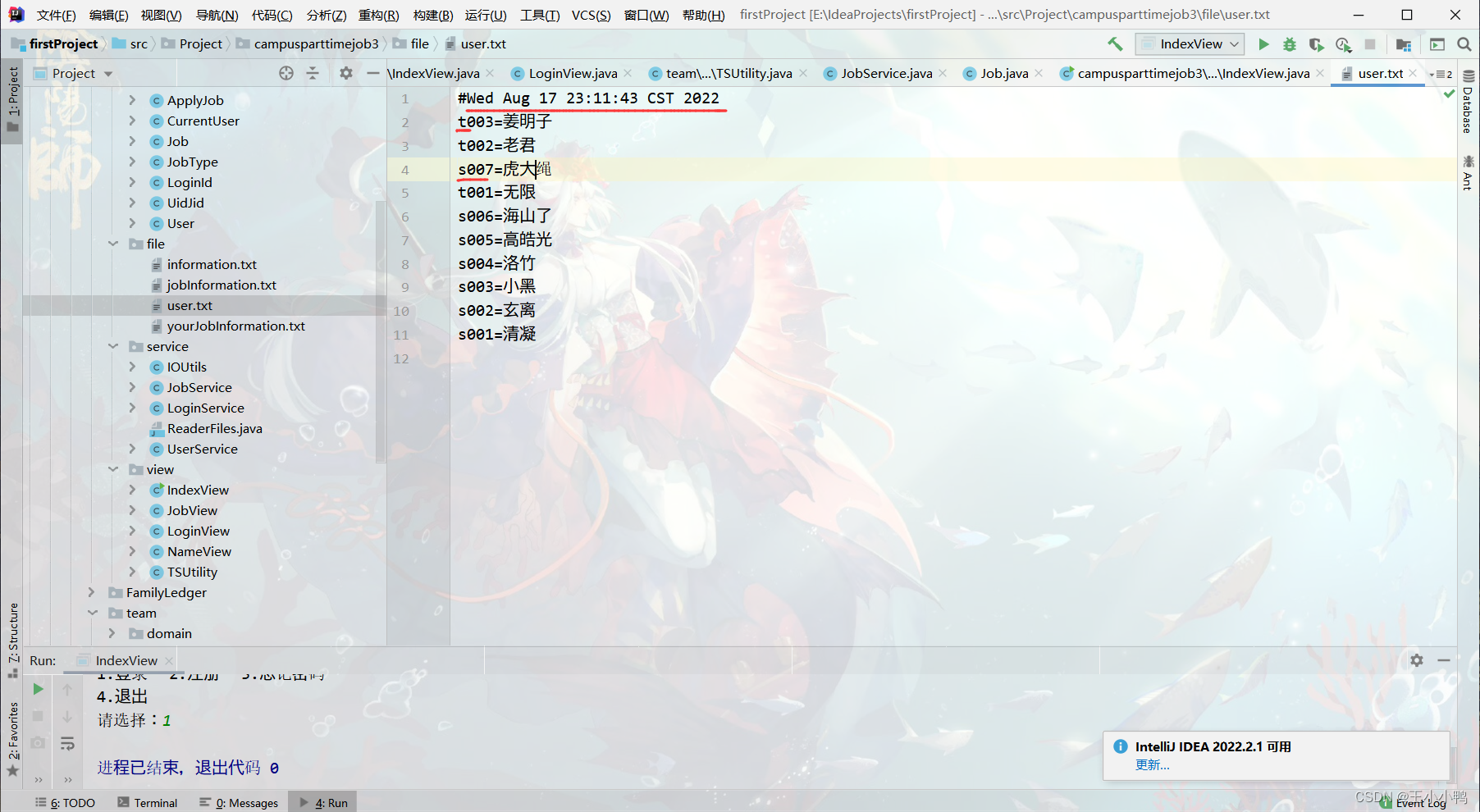Open Run panel settings gear icon

coord(1417,660)
